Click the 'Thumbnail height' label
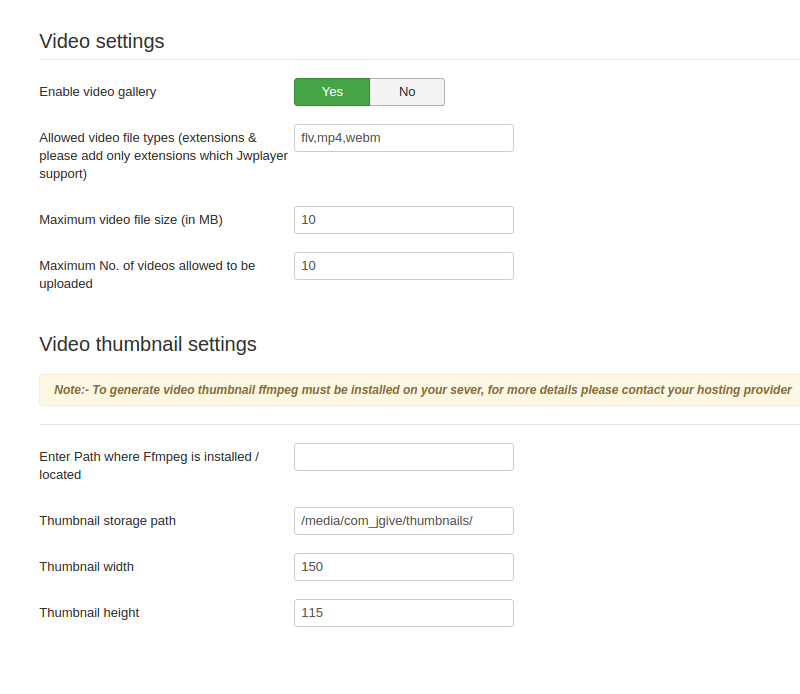Viewport: 800px width, 694px height. 89,613
